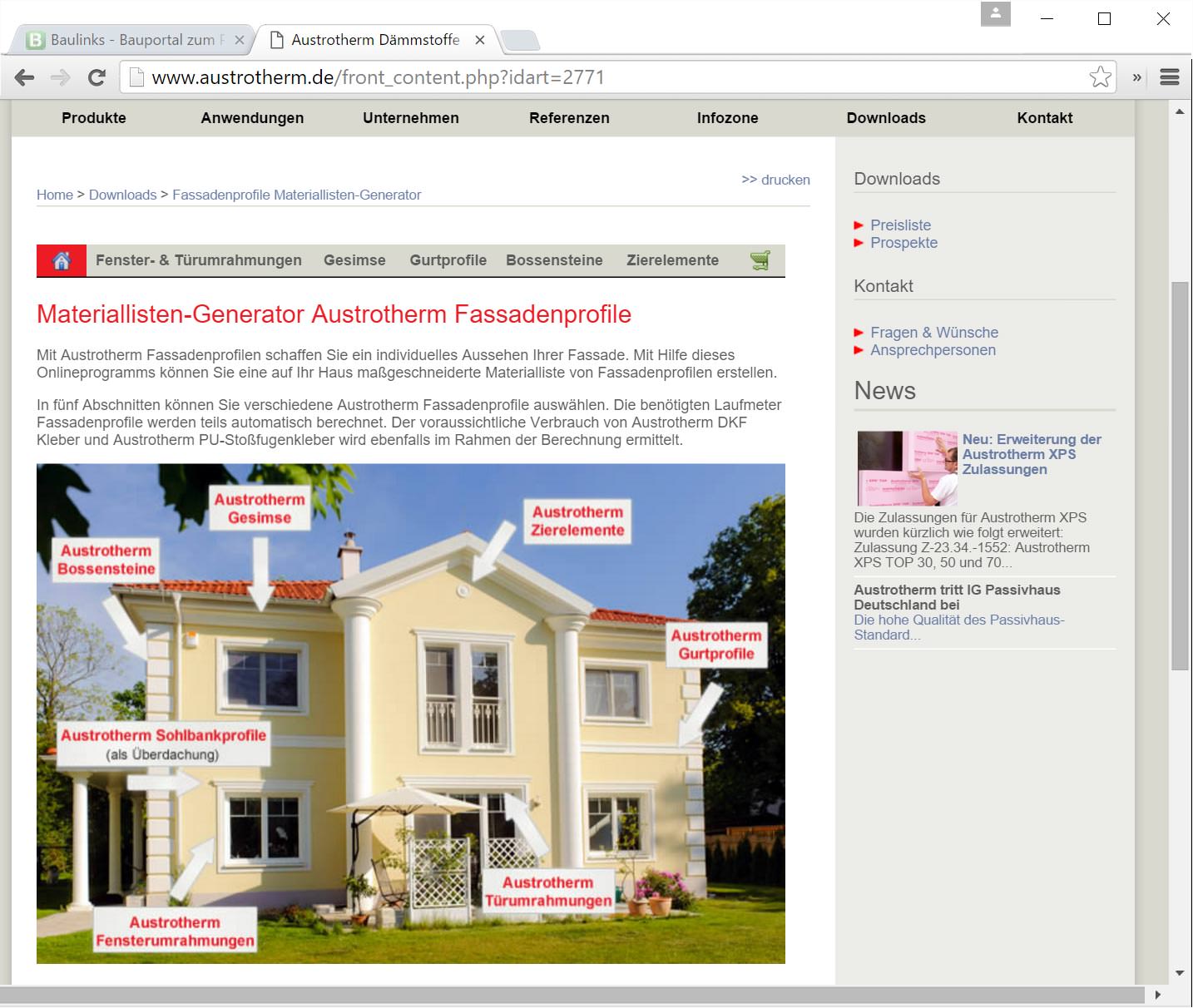Click the Home breadcrumb link
The height and width of the screenshot is (1008, 1193).
click(55, 195)
